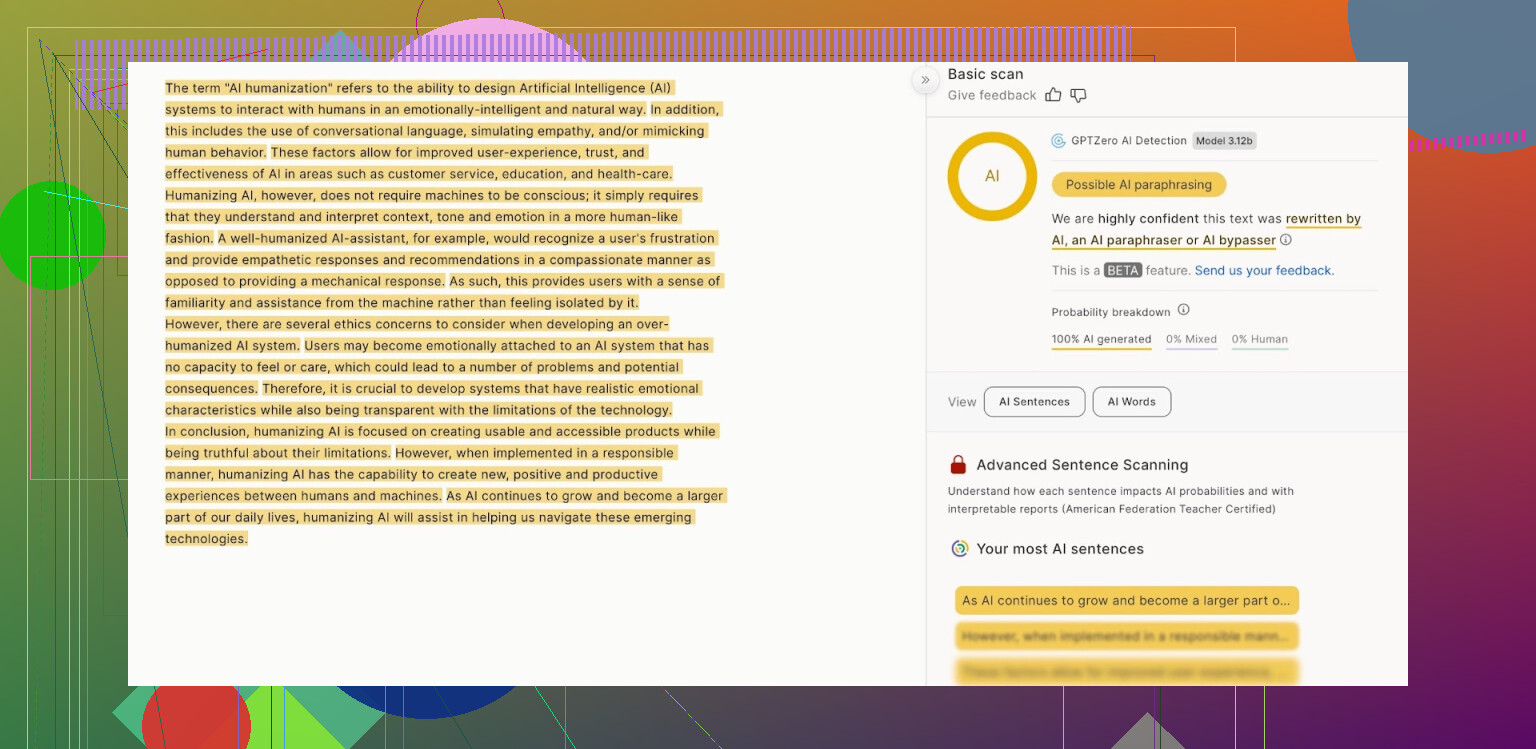Viewport: 1536px width, 749px height.
Task: Expand the As AI continues to grow sentence
Action: tap(1126, 601)
